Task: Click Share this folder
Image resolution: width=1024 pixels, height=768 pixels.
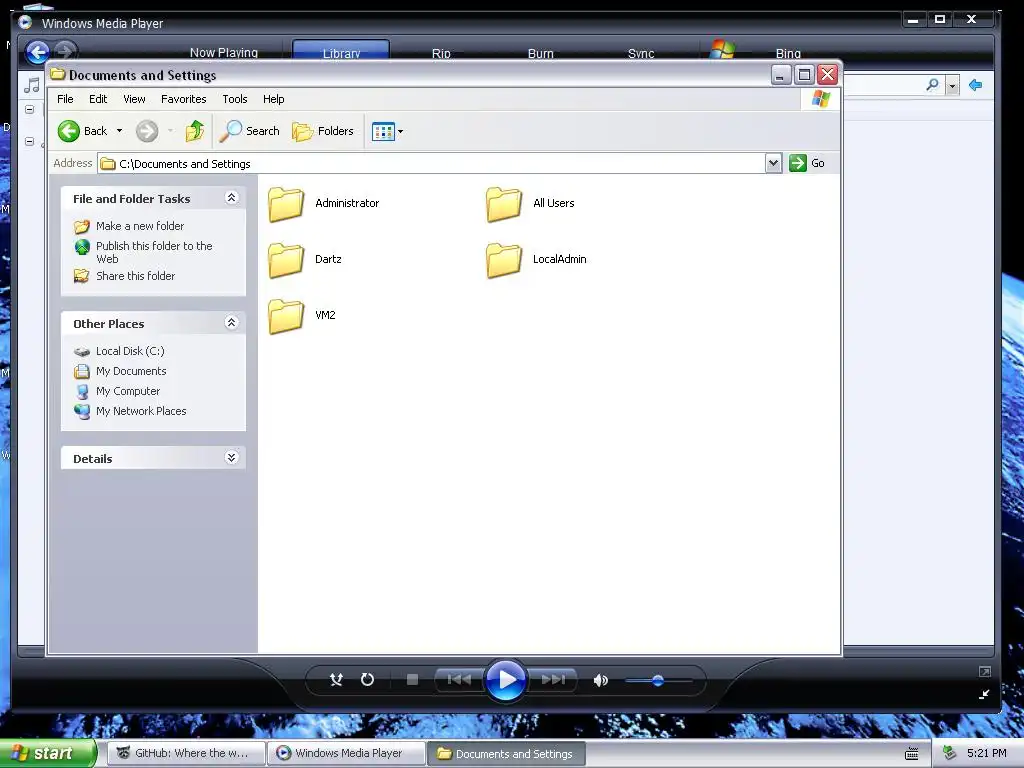Action: [135, 276]
